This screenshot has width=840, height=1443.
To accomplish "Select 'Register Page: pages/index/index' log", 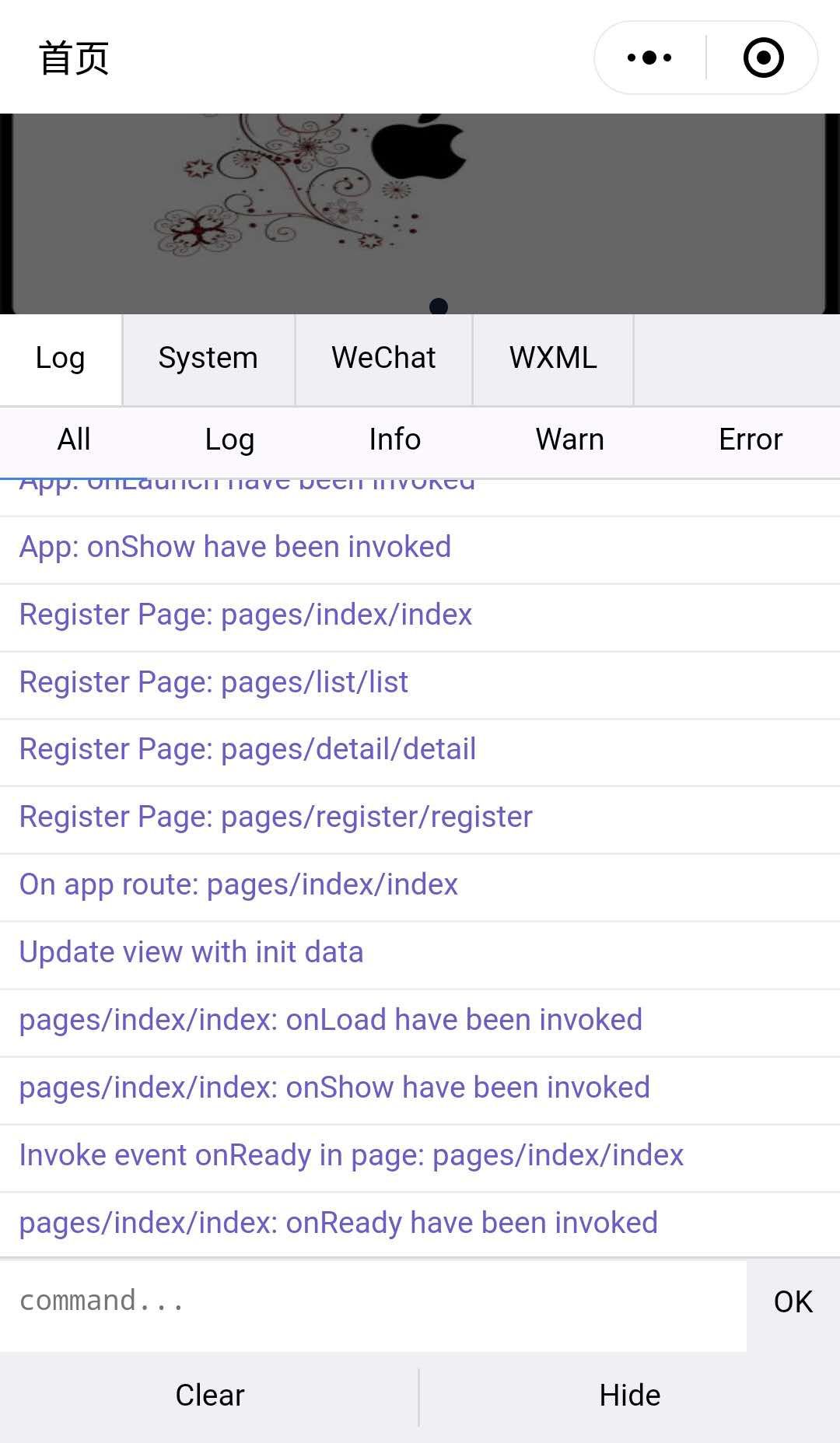I will point(420,616).
